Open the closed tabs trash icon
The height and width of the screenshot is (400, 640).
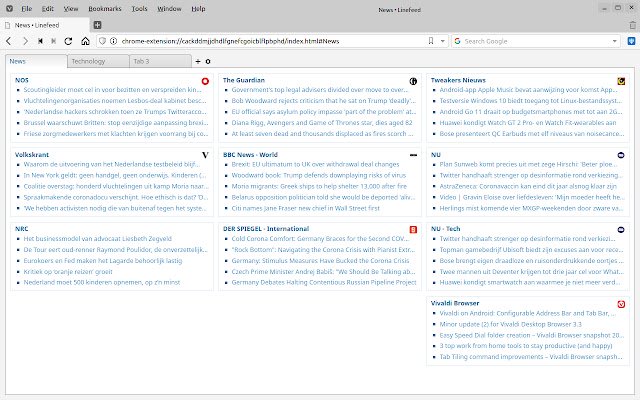(633, 25)
